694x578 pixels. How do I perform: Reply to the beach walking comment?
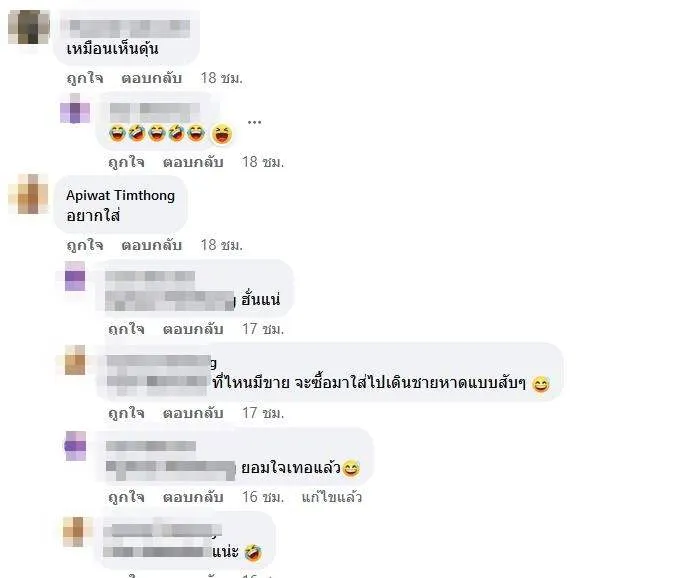tap(193, 413)
